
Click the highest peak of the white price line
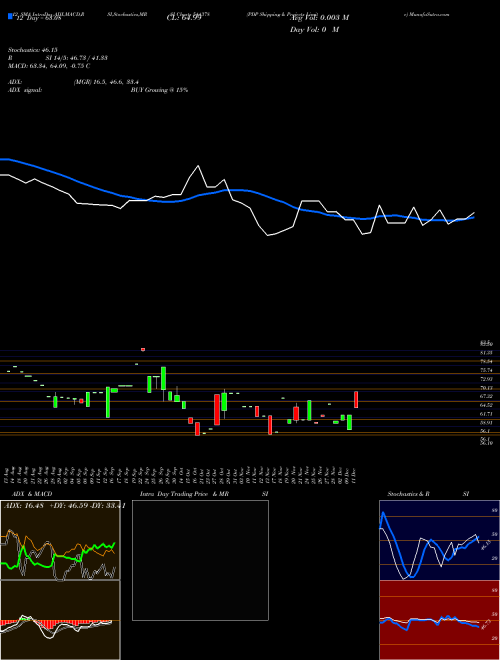(199, 165)
